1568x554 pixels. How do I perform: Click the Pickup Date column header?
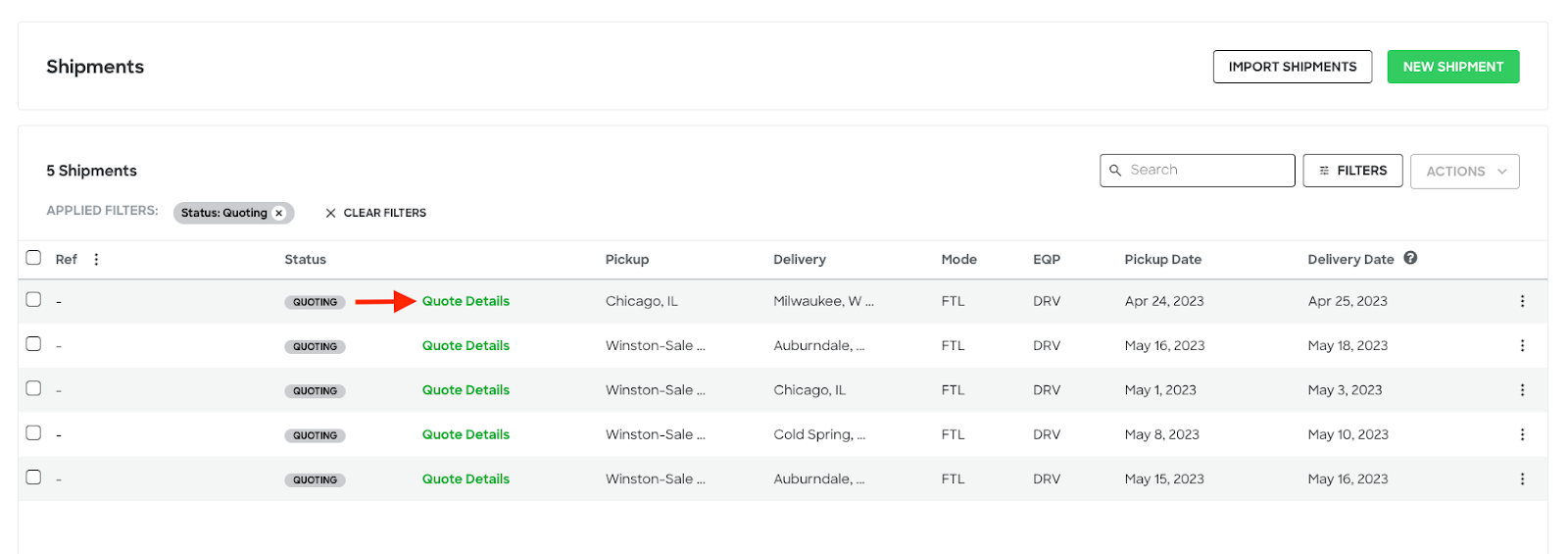point(1162,260)
